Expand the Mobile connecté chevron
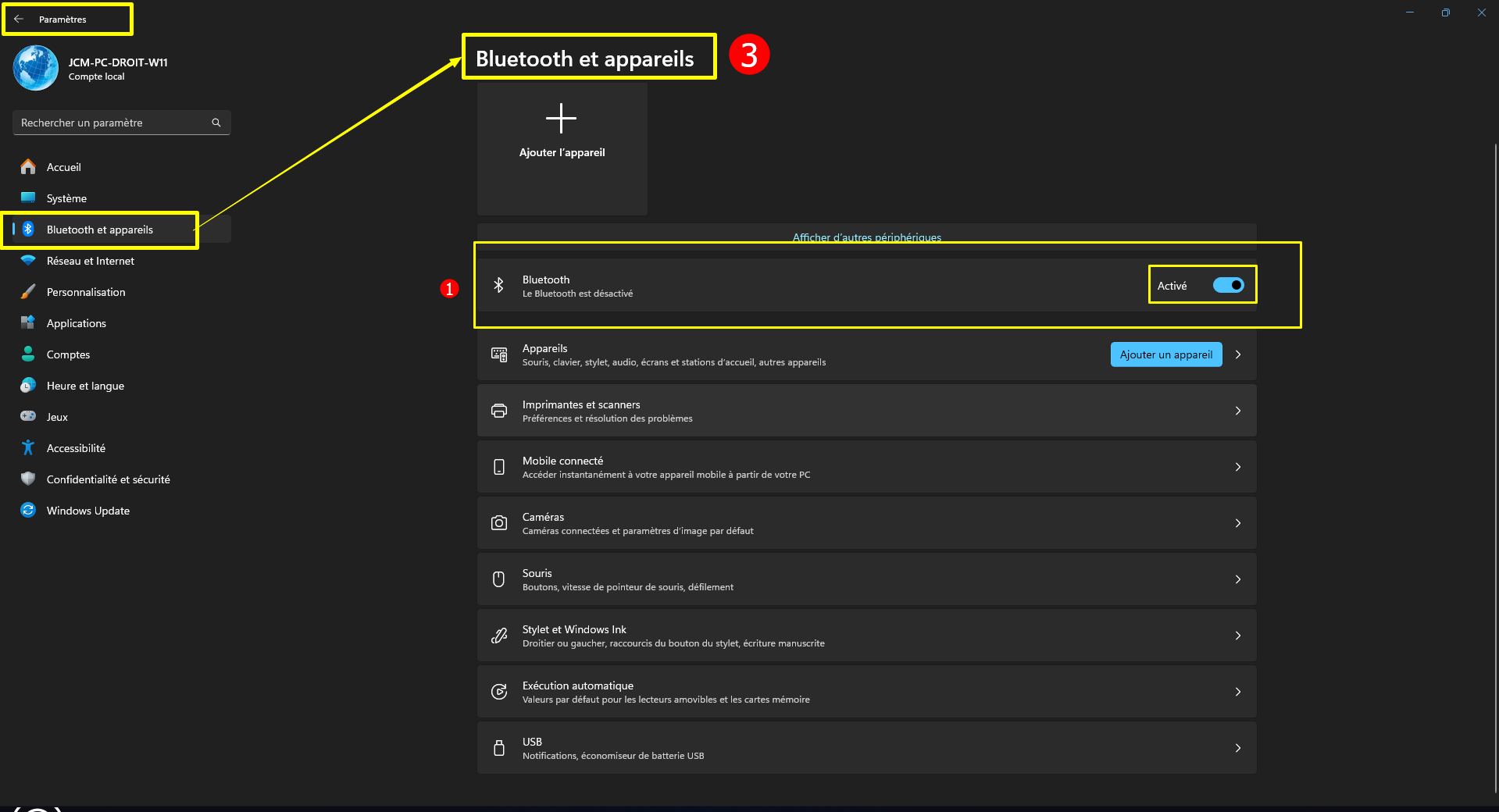The width and height of the screenshot is (1499, 812). (x=1238, y=467)
